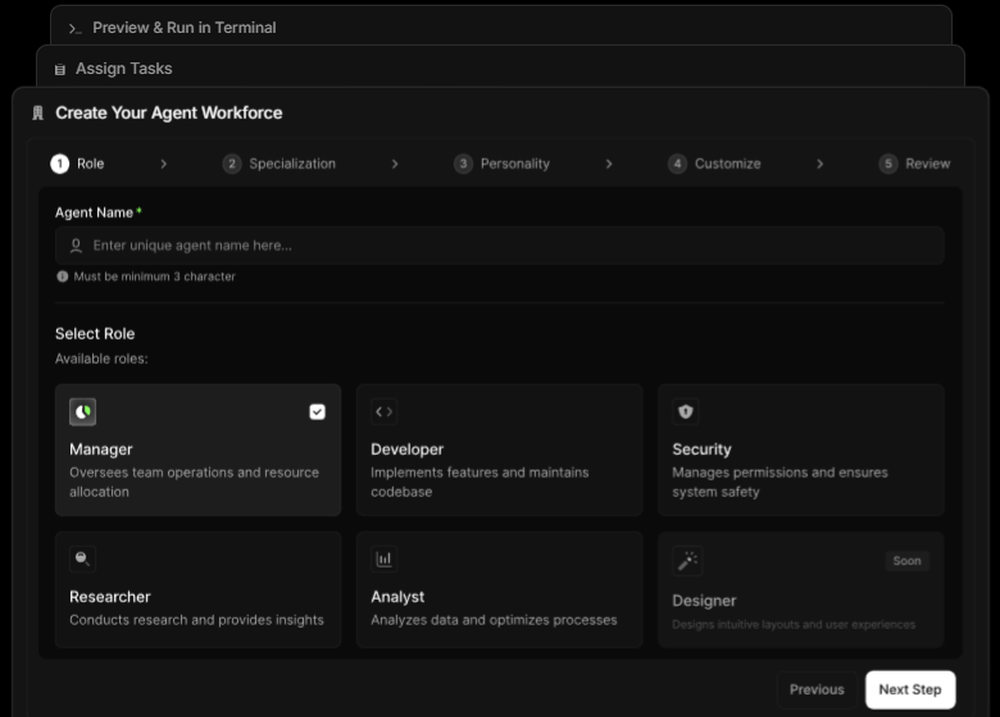Click the Soon badge on Designer card
Screen dimensions: 1000x717
[x=906, y=561]
